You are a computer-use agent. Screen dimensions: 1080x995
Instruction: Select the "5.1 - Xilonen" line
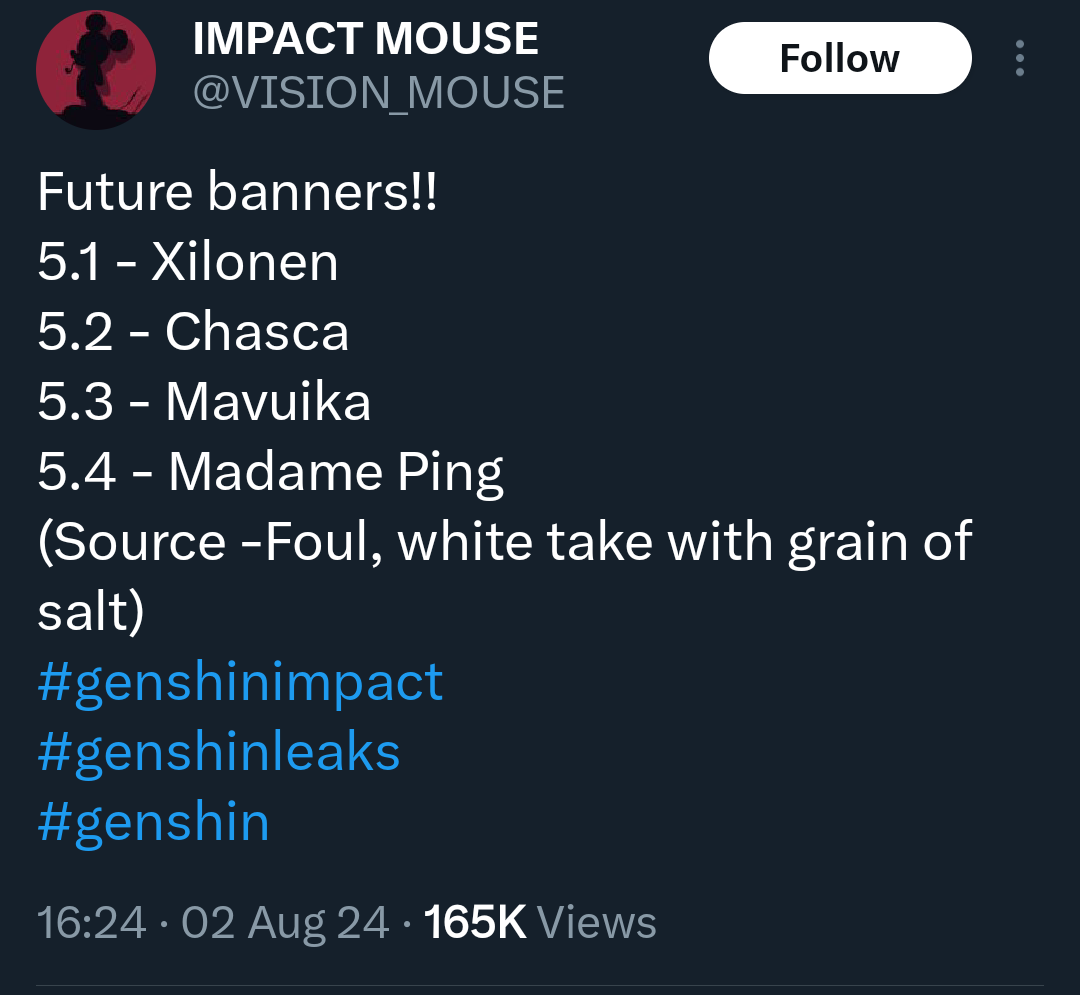click(188, 262)
